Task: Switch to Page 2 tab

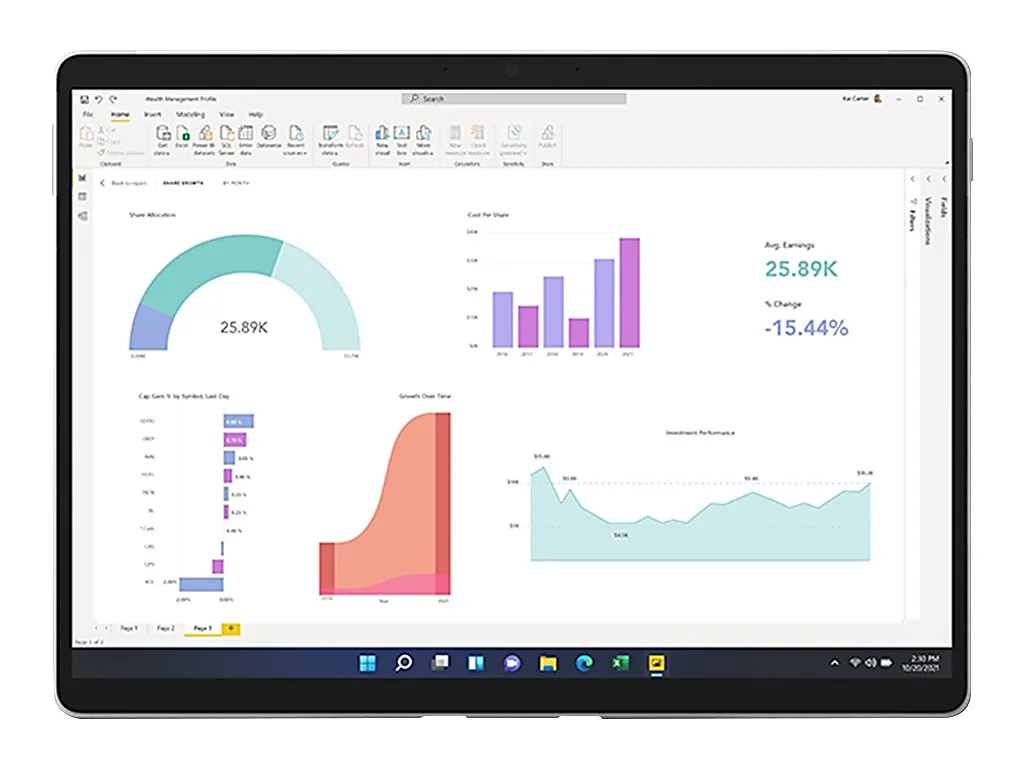Action: [x=166, y=628]
